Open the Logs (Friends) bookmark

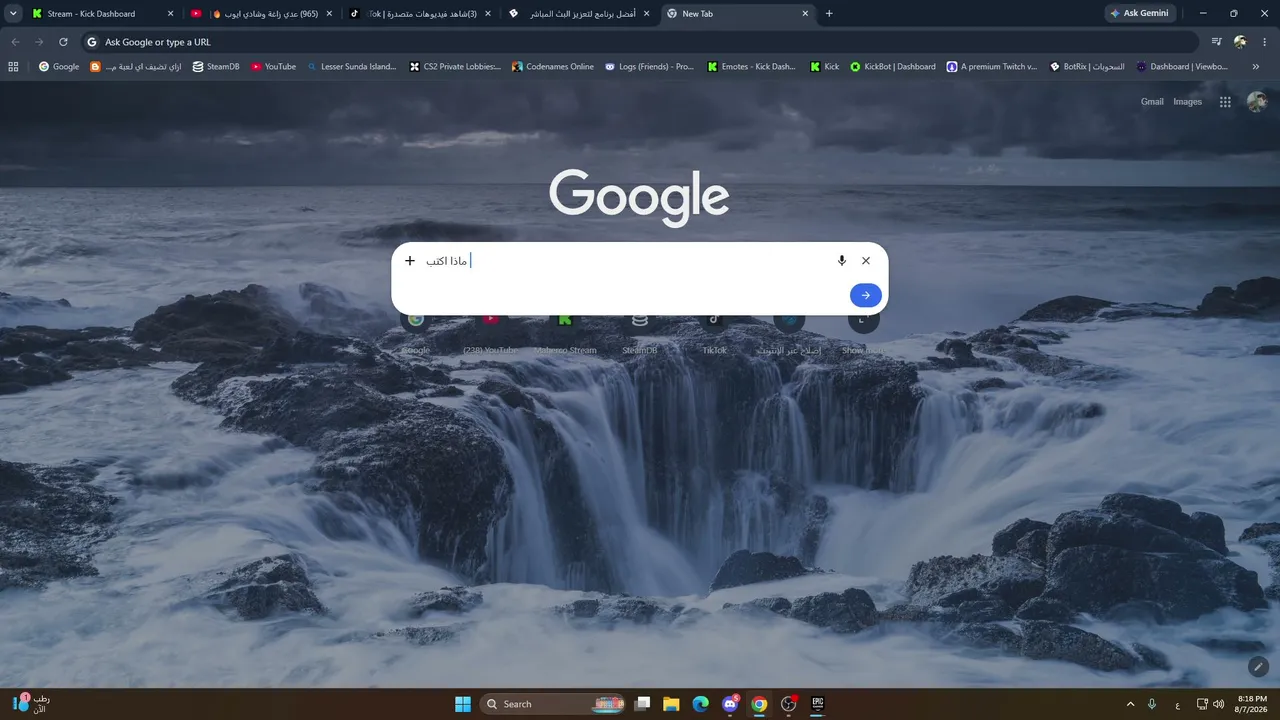coord(649,67)
